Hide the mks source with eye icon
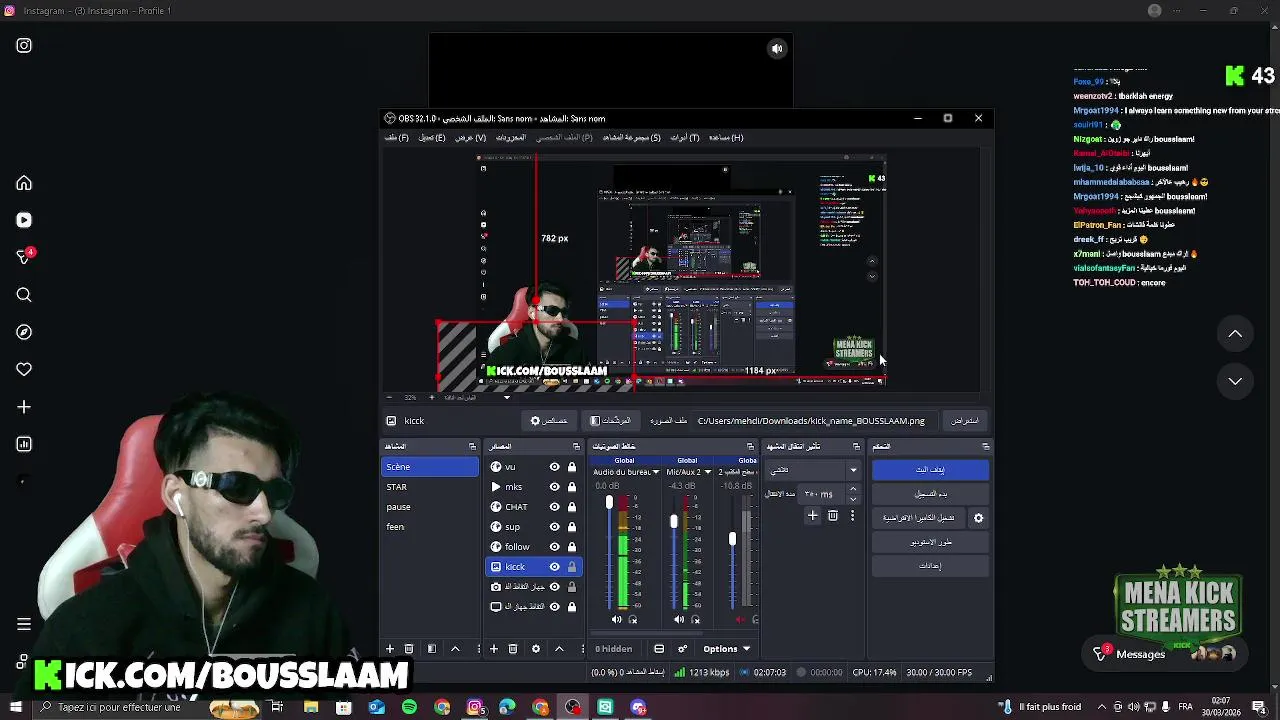This screenshot has height=720, width=1280. (x=554, y=487)
